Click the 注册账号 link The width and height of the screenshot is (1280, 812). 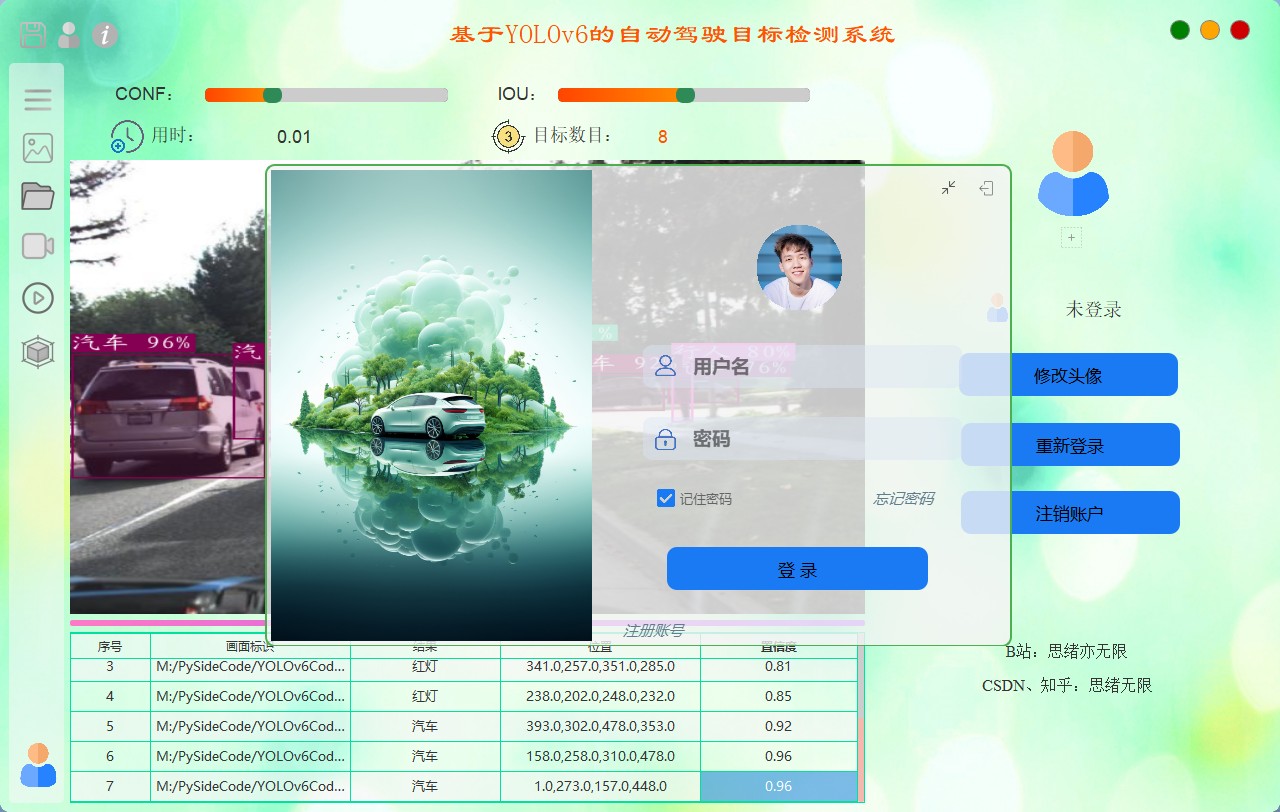click(654, 630)
